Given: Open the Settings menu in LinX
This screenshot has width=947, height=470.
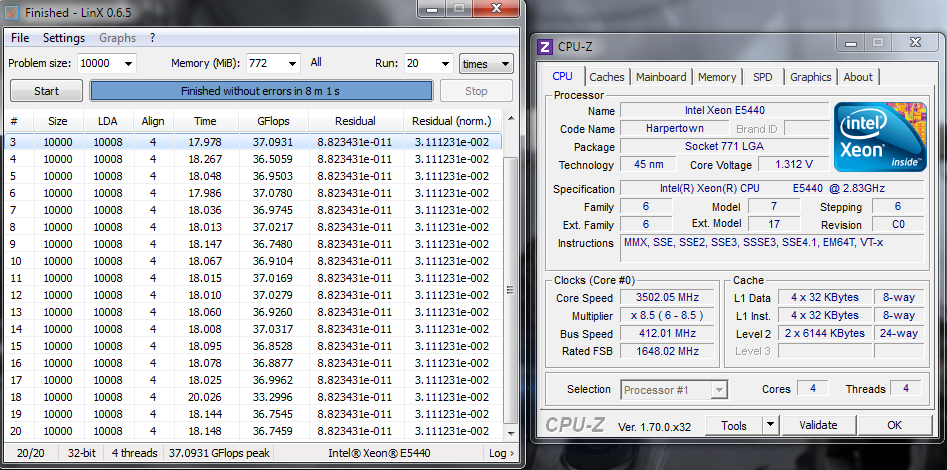Looking at the screenshot, I should [x=63, y=38].
